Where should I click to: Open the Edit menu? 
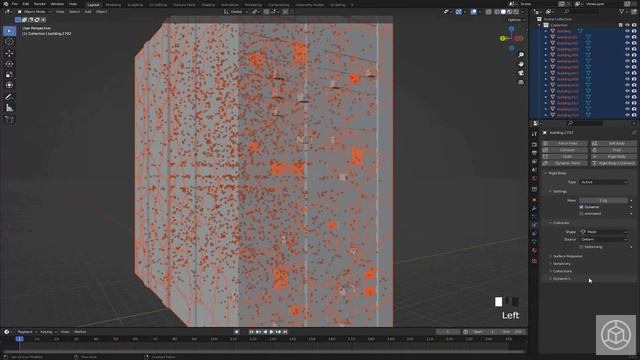pyautogui.click(x=26, y=4)
